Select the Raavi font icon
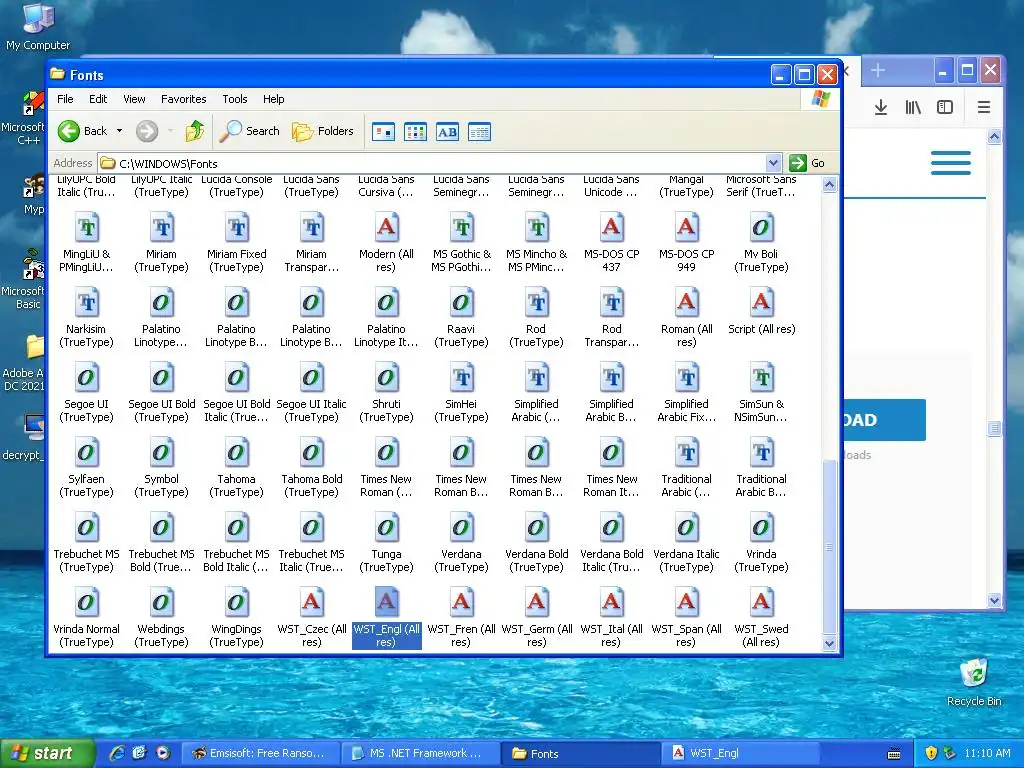The width and height of the screenshot is (1024, 768). pyautogui.click(x=461, y=302)
